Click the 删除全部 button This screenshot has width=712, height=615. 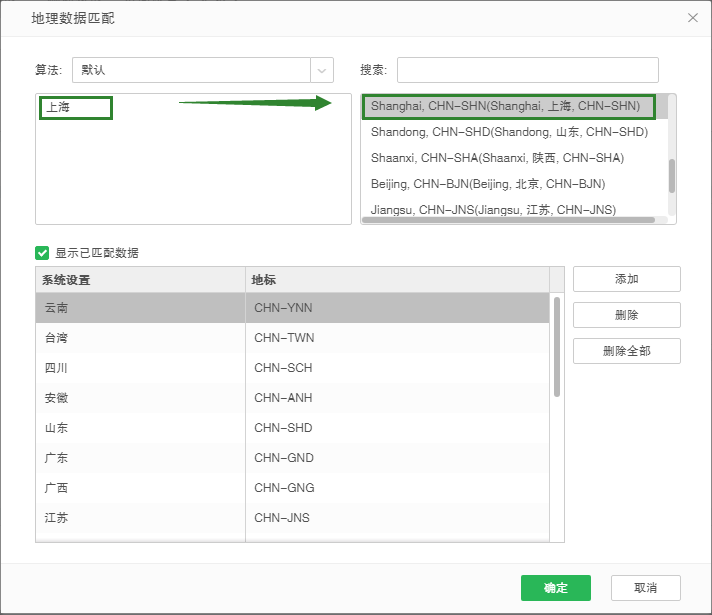[x=626, y=351]
